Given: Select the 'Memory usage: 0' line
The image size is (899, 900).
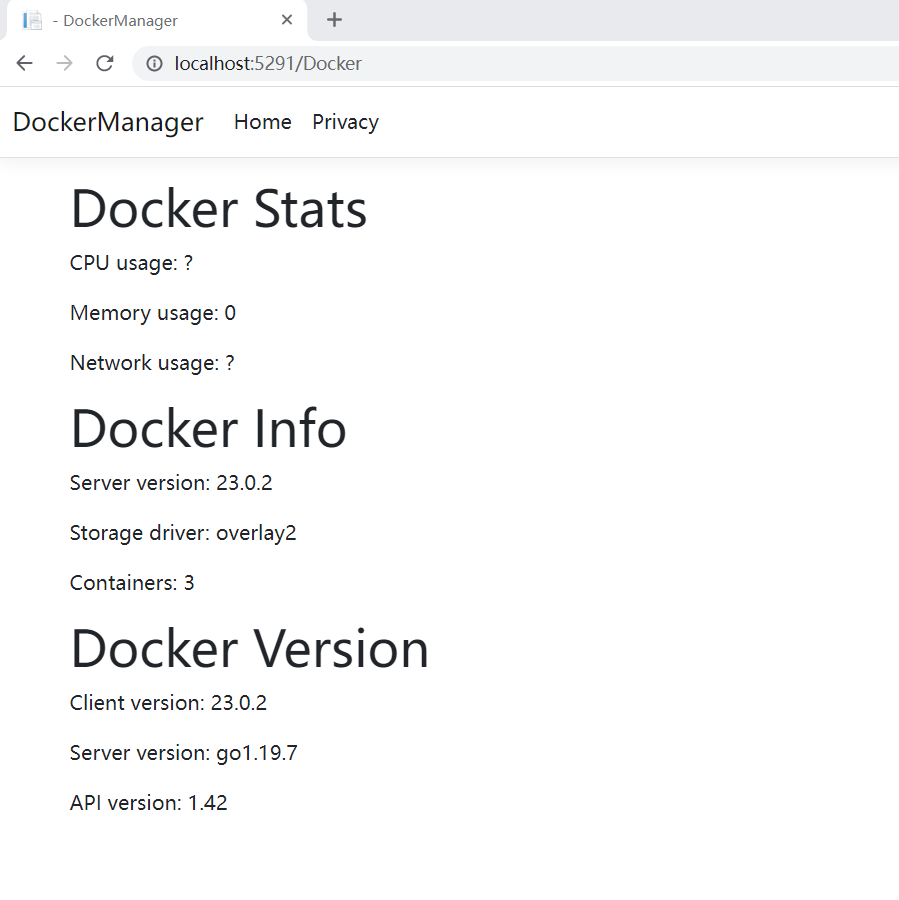Looking at the screenshot, I should click(153, 313).
